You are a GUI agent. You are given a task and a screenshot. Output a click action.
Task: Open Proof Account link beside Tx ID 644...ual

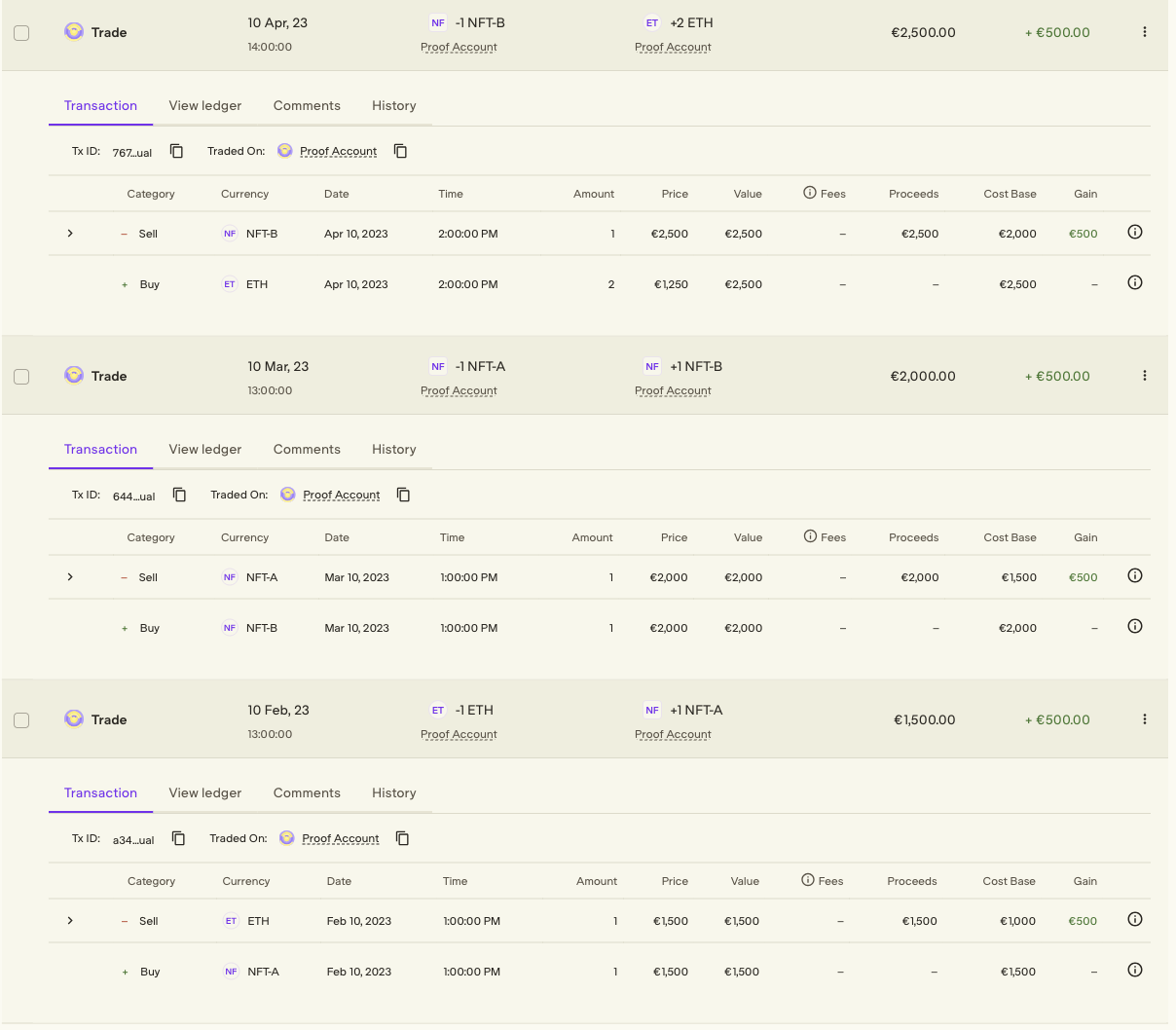[341, 495]
